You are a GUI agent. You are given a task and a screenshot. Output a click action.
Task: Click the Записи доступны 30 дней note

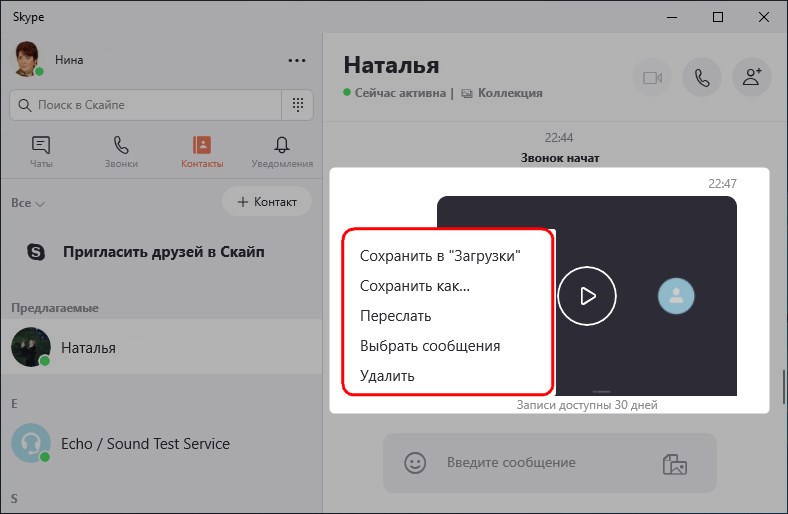point(586,404)
